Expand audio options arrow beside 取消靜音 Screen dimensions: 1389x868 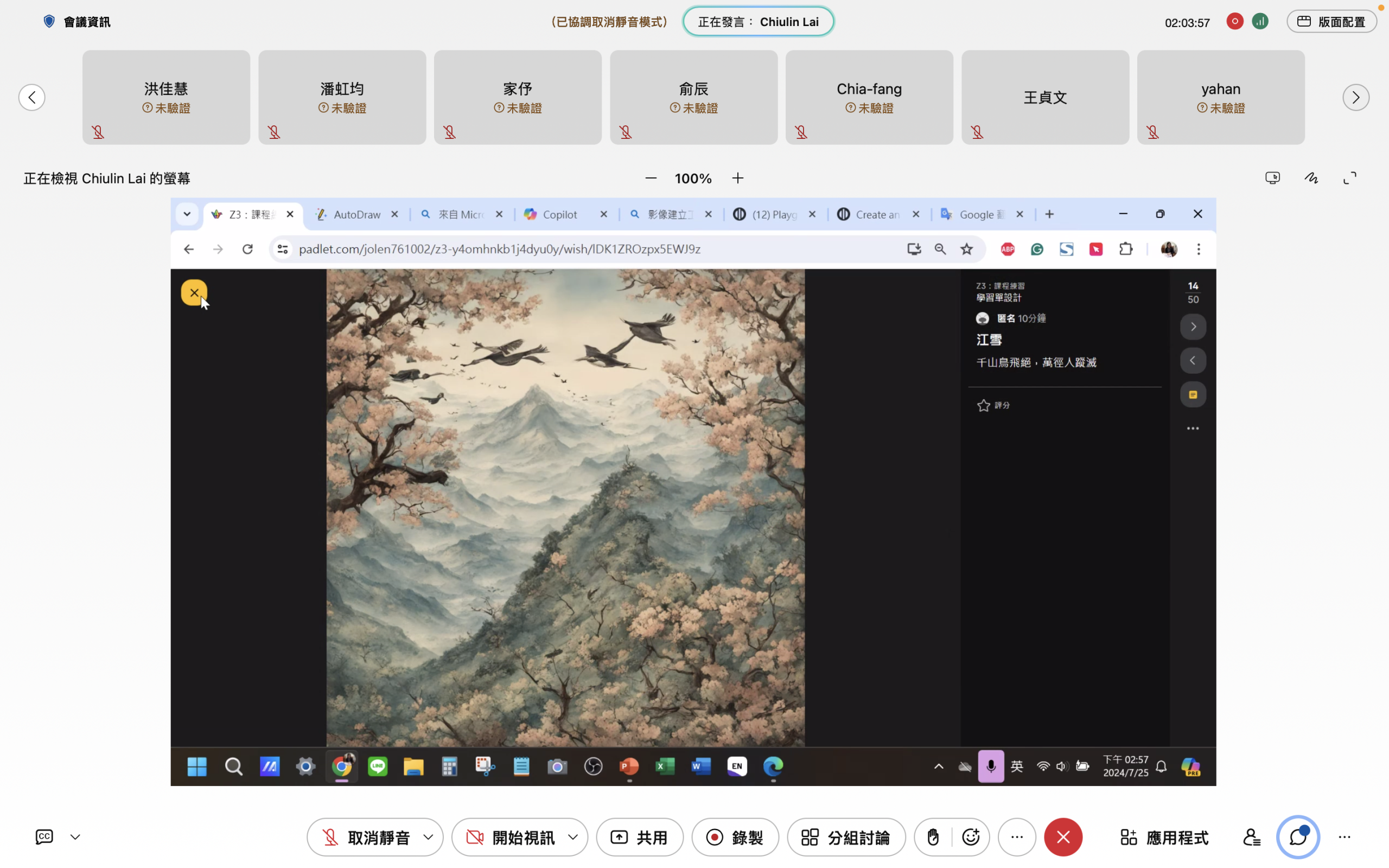[428, 837]
